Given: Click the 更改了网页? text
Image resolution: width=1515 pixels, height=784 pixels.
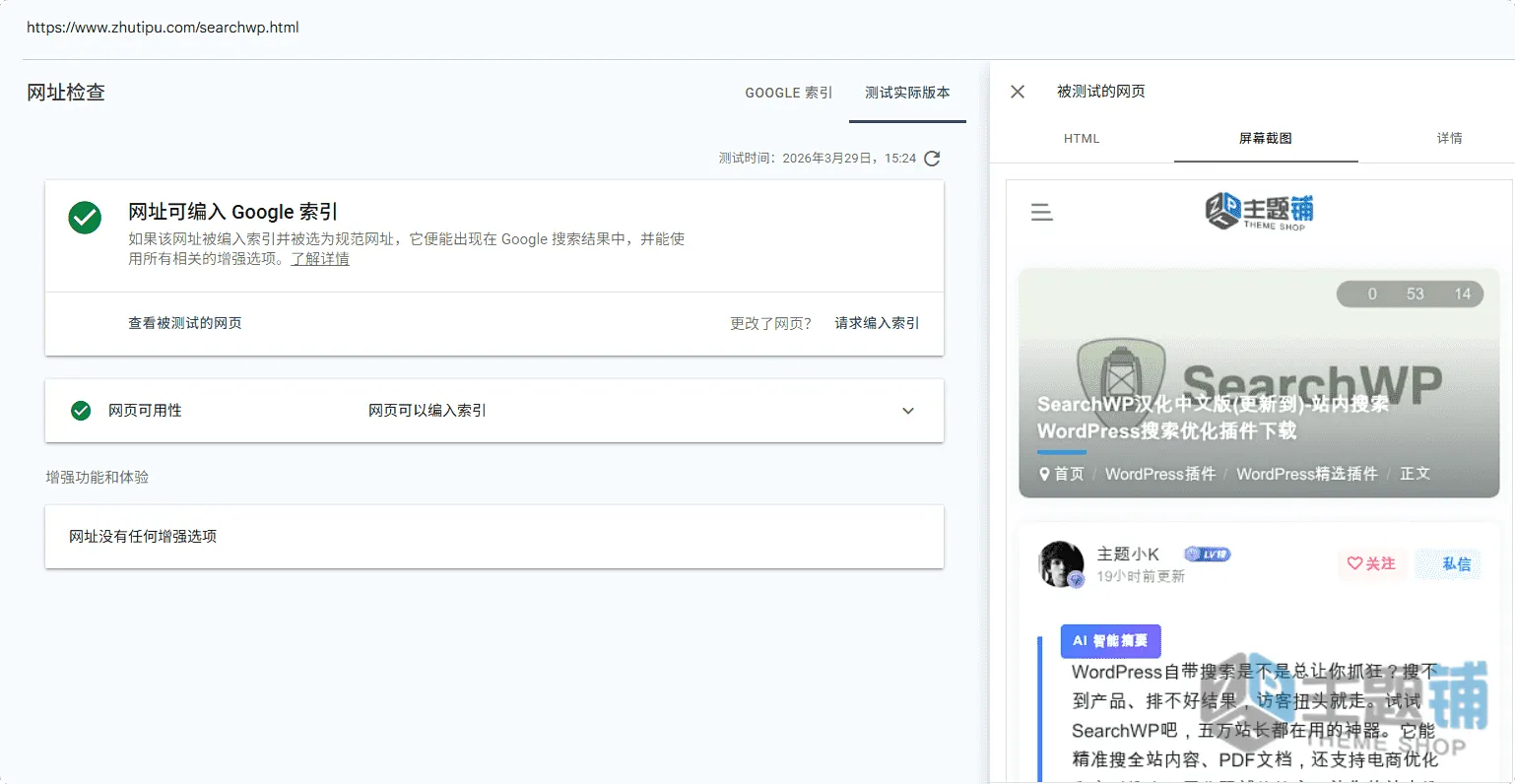Looking at the screenshot, I should click(770, 323).
